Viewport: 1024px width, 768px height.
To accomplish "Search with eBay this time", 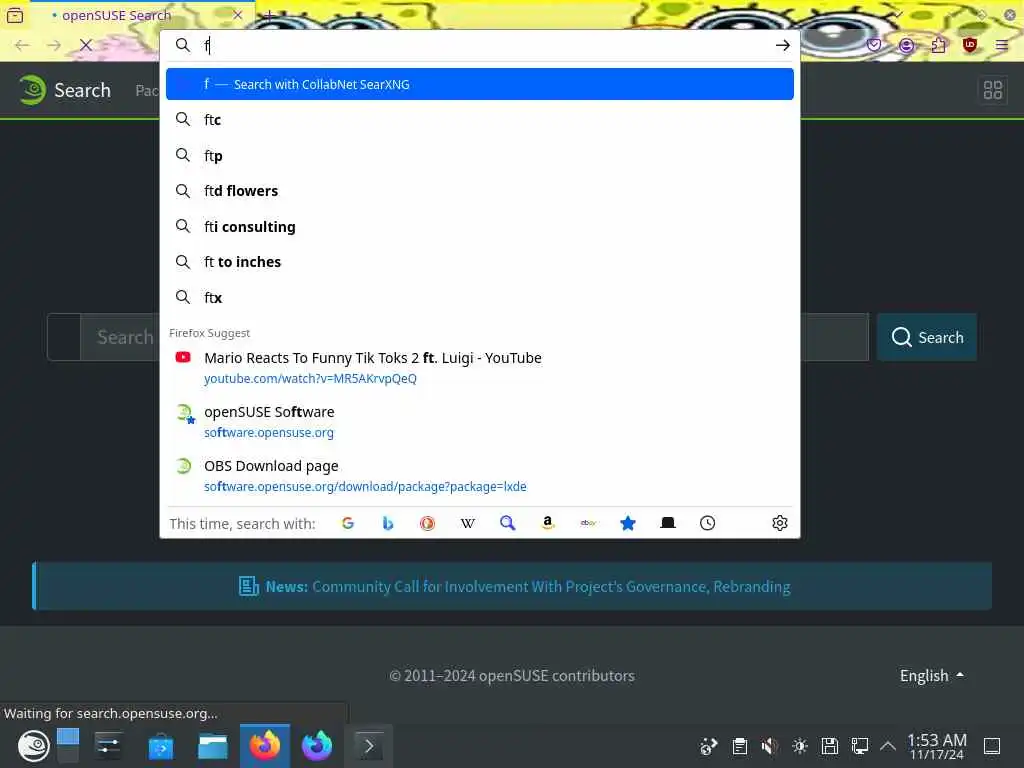I will point(588,523).
